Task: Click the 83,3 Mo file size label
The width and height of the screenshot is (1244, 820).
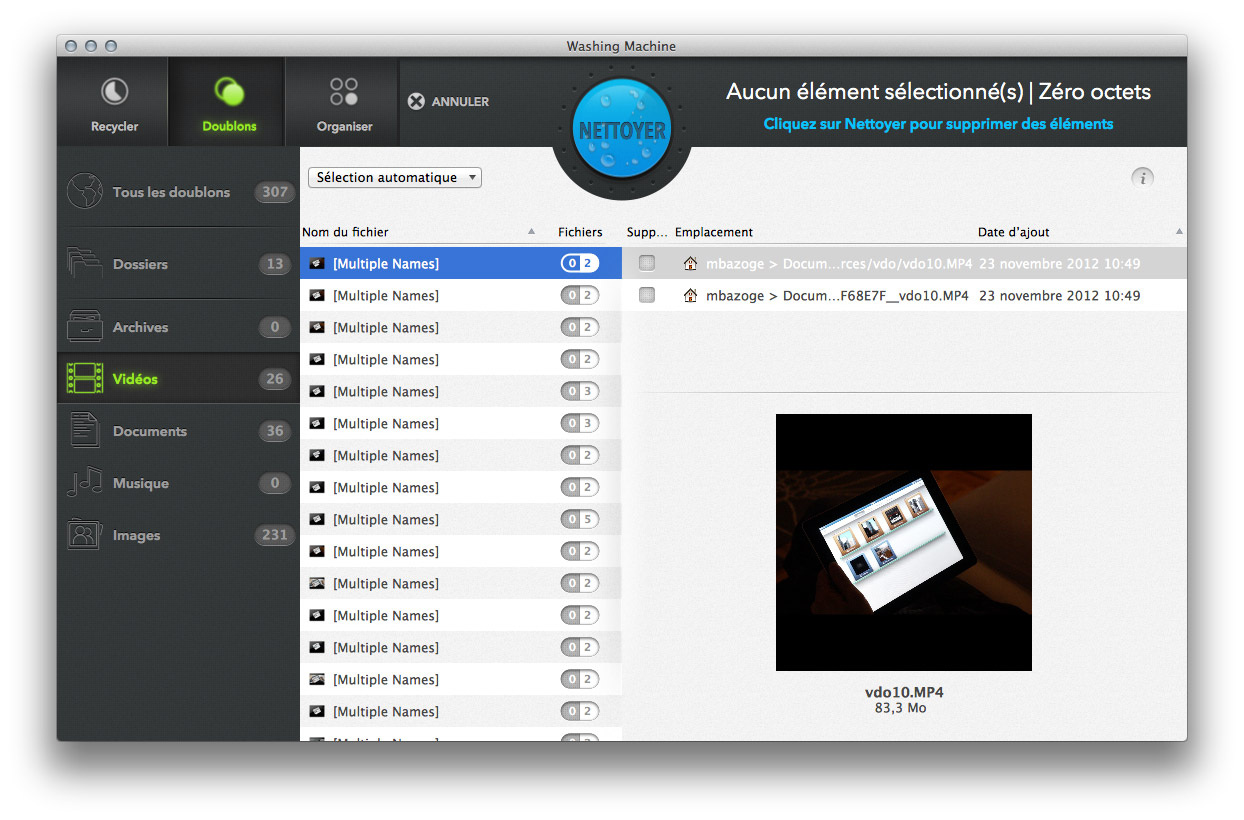Action: coord(901,708)
